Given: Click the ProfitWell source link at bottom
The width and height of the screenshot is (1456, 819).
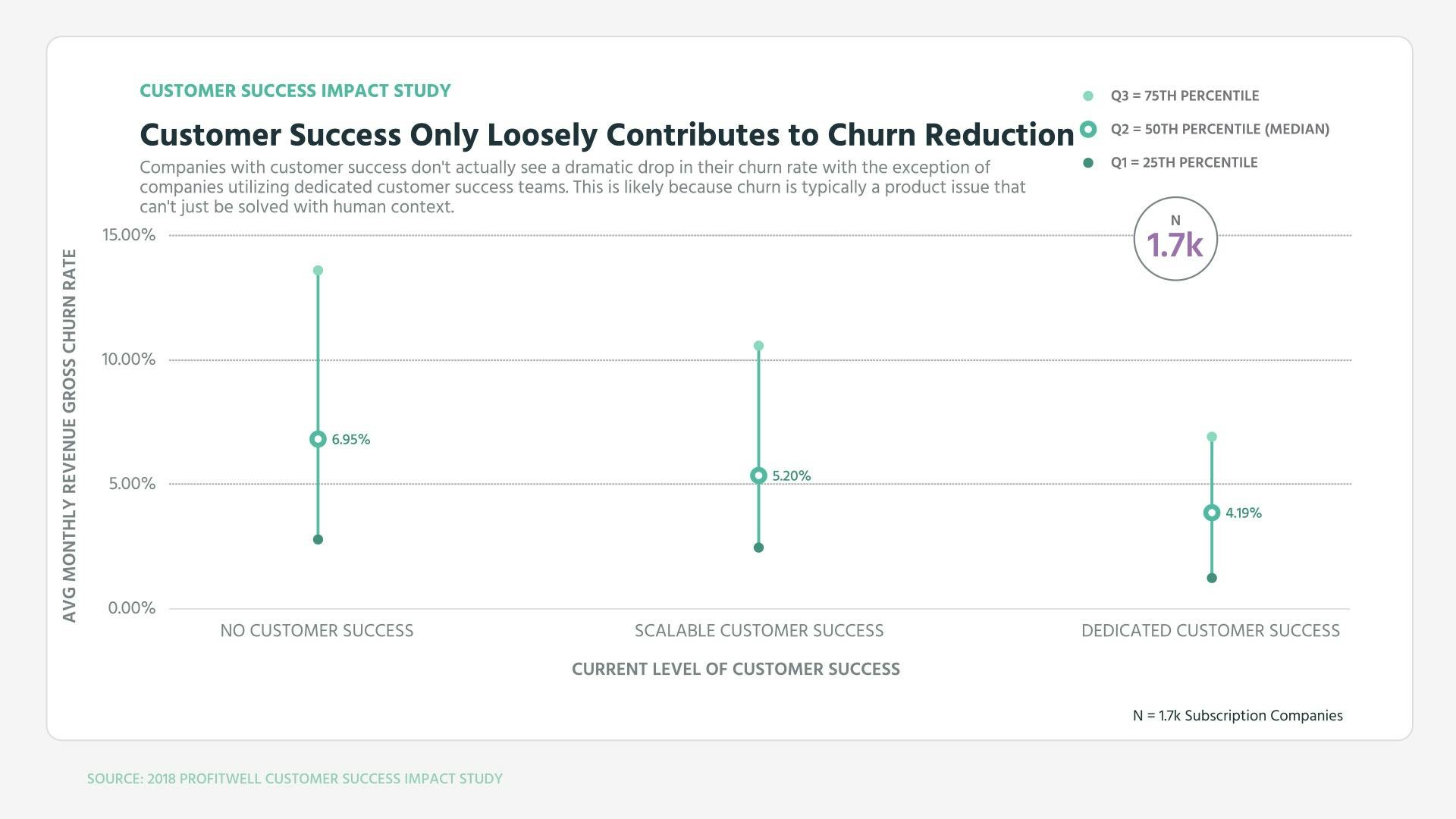Looking at the screenshot, I should click(294, 778).
